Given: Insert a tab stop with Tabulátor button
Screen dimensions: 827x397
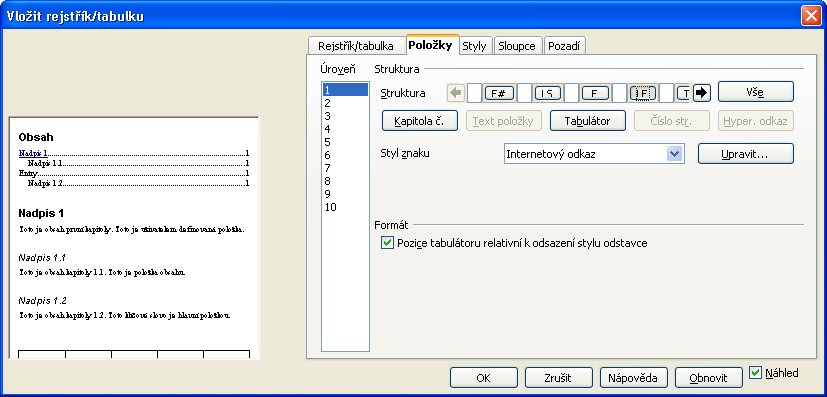Looking at the screenshot, I should pyautogui.click(x=588, y=121).
